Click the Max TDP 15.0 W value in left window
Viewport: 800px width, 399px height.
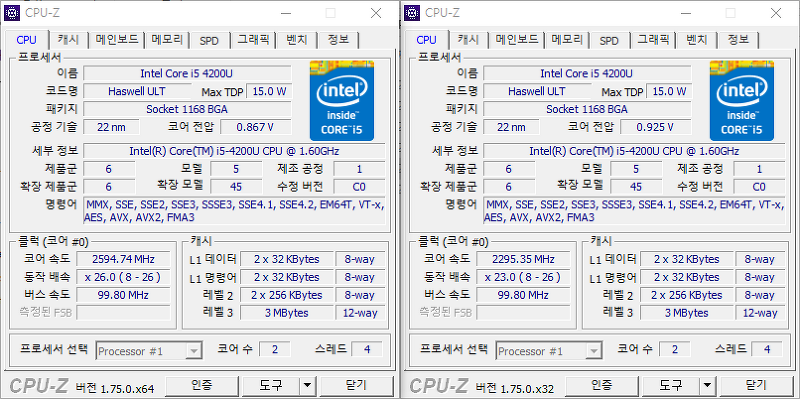point(269,91)
